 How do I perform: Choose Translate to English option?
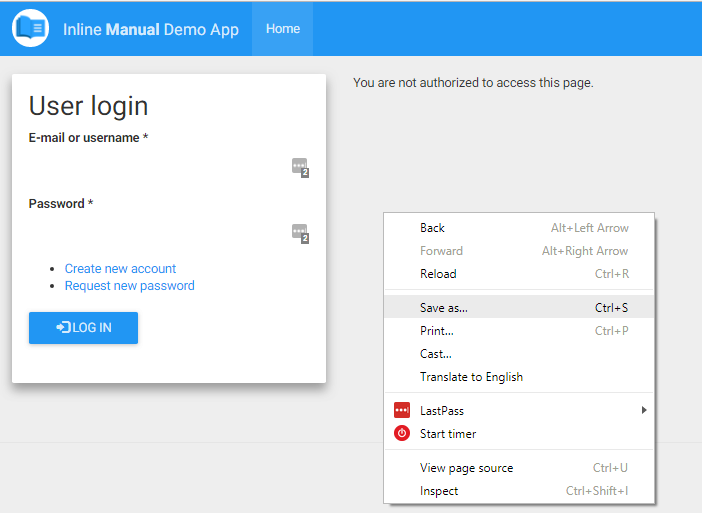click(519, 377)
